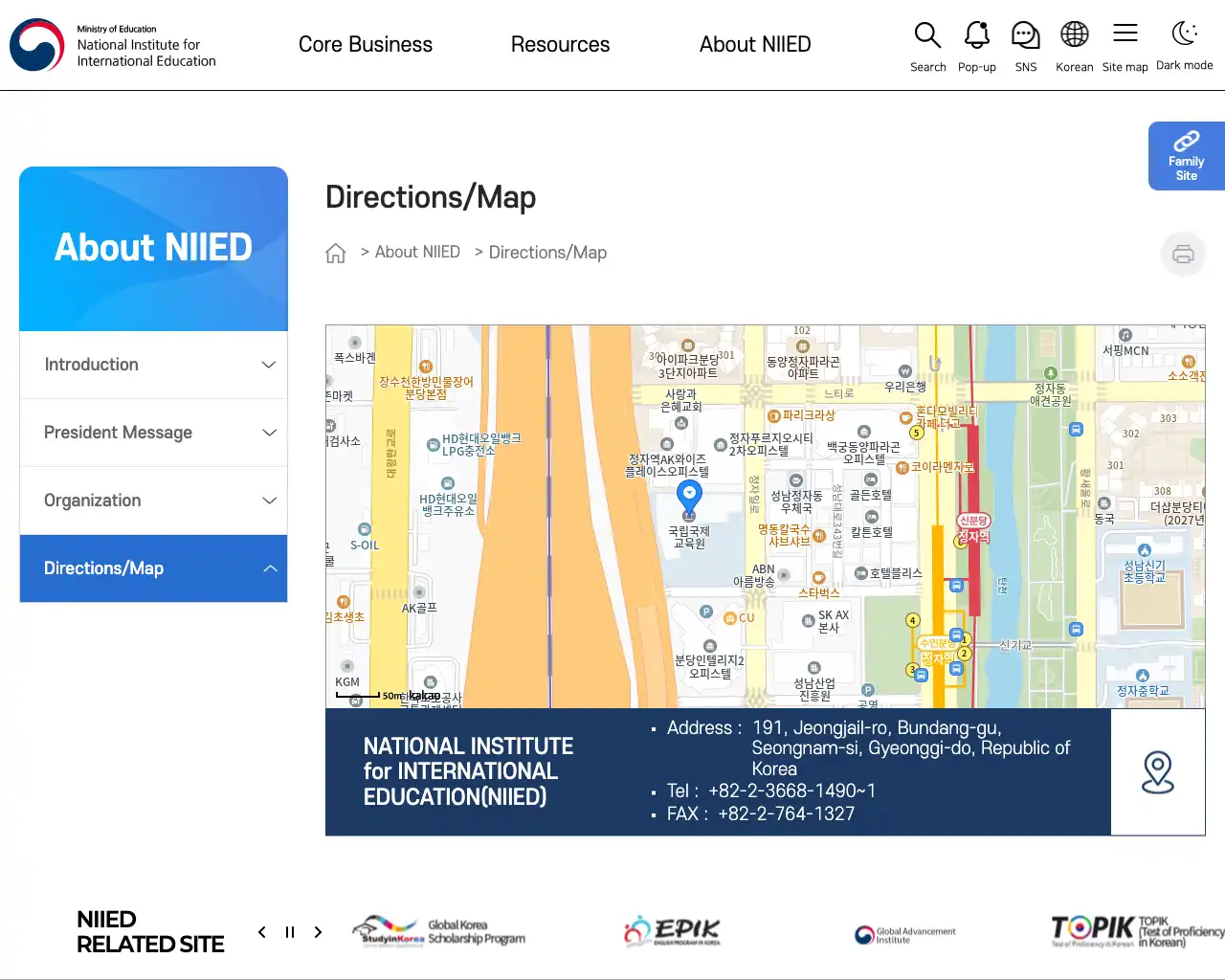Screen dimensions: 1225x980
Task: Expand the Introduction sidebar section
Action: (x=153, y=365)
